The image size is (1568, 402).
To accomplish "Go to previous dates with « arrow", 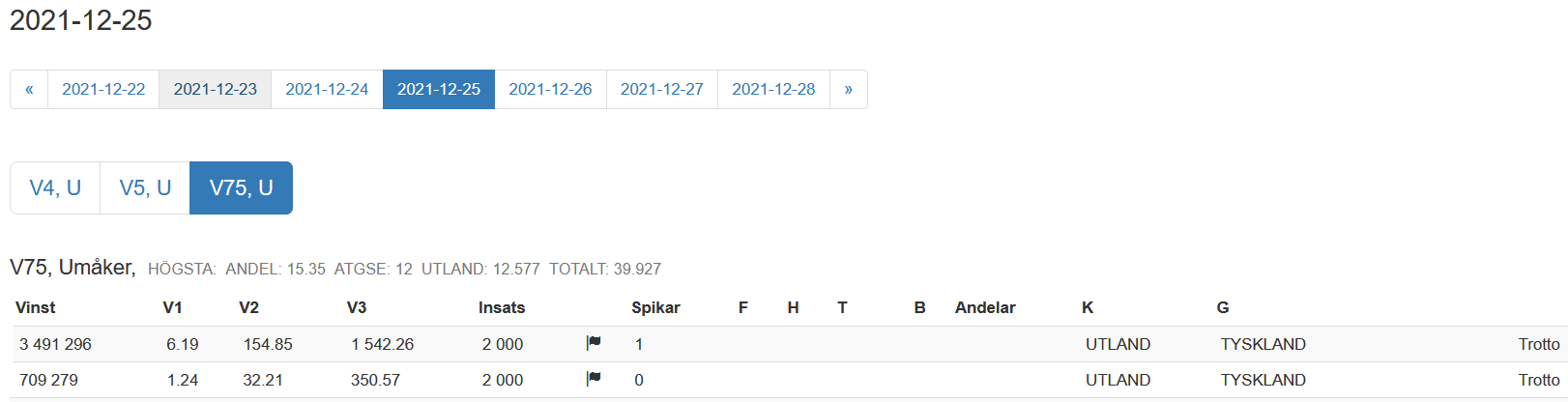I will tap(29, 89).
